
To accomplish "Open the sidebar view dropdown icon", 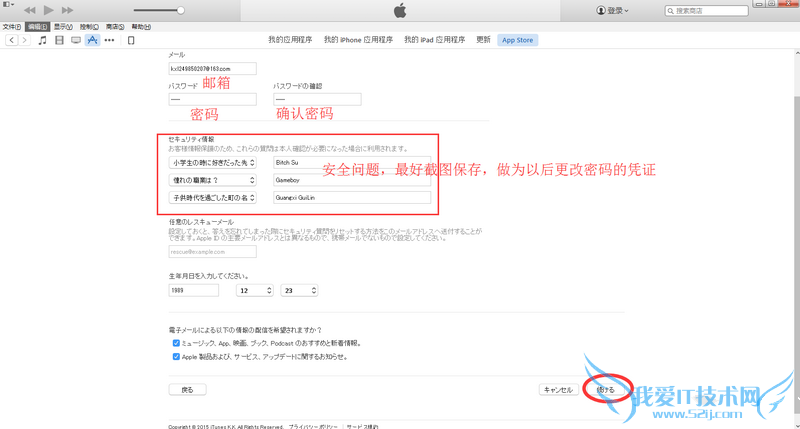I will (8, 4).
